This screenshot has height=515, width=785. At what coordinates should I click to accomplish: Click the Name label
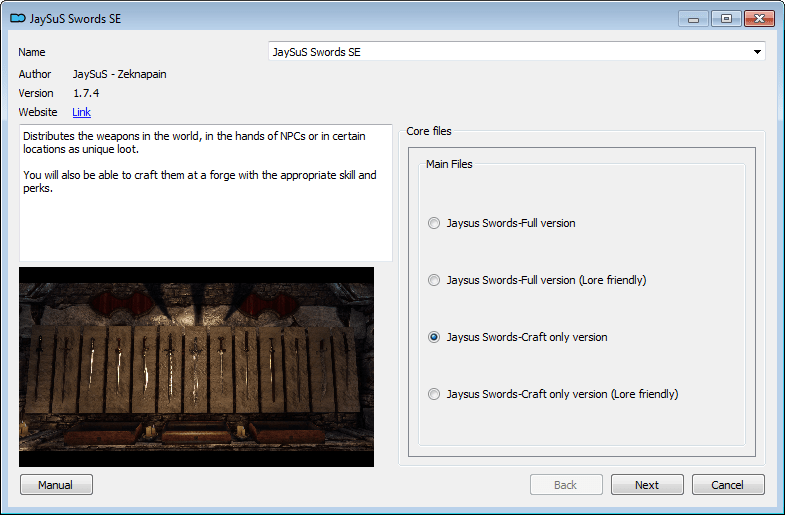click(32, 52)
